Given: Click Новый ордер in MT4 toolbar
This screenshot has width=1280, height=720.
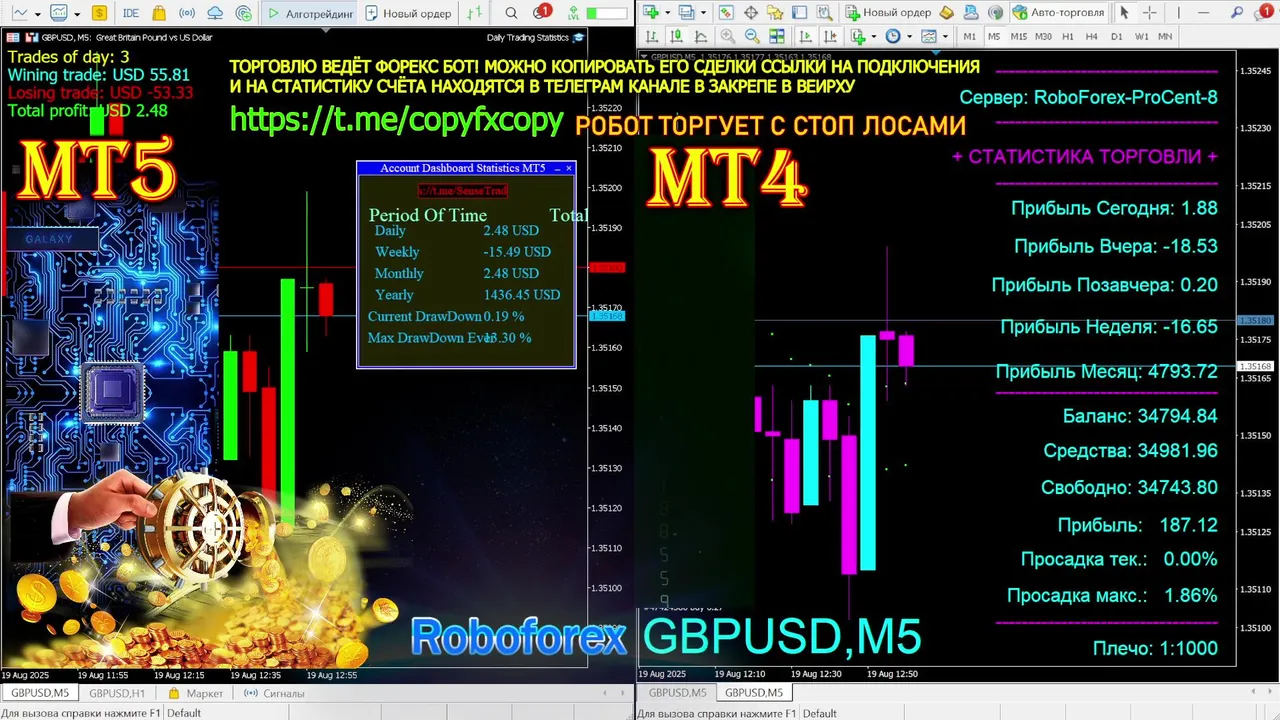Looking at the screenshot, I should [889, 12].
